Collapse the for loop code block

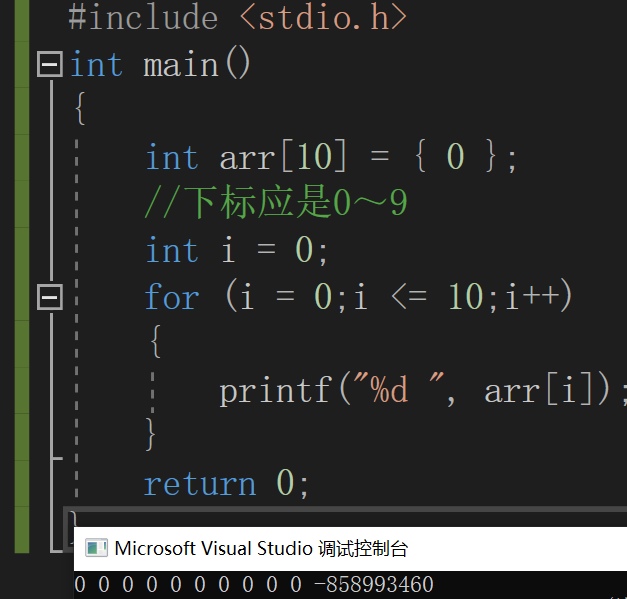pos(50,297)
